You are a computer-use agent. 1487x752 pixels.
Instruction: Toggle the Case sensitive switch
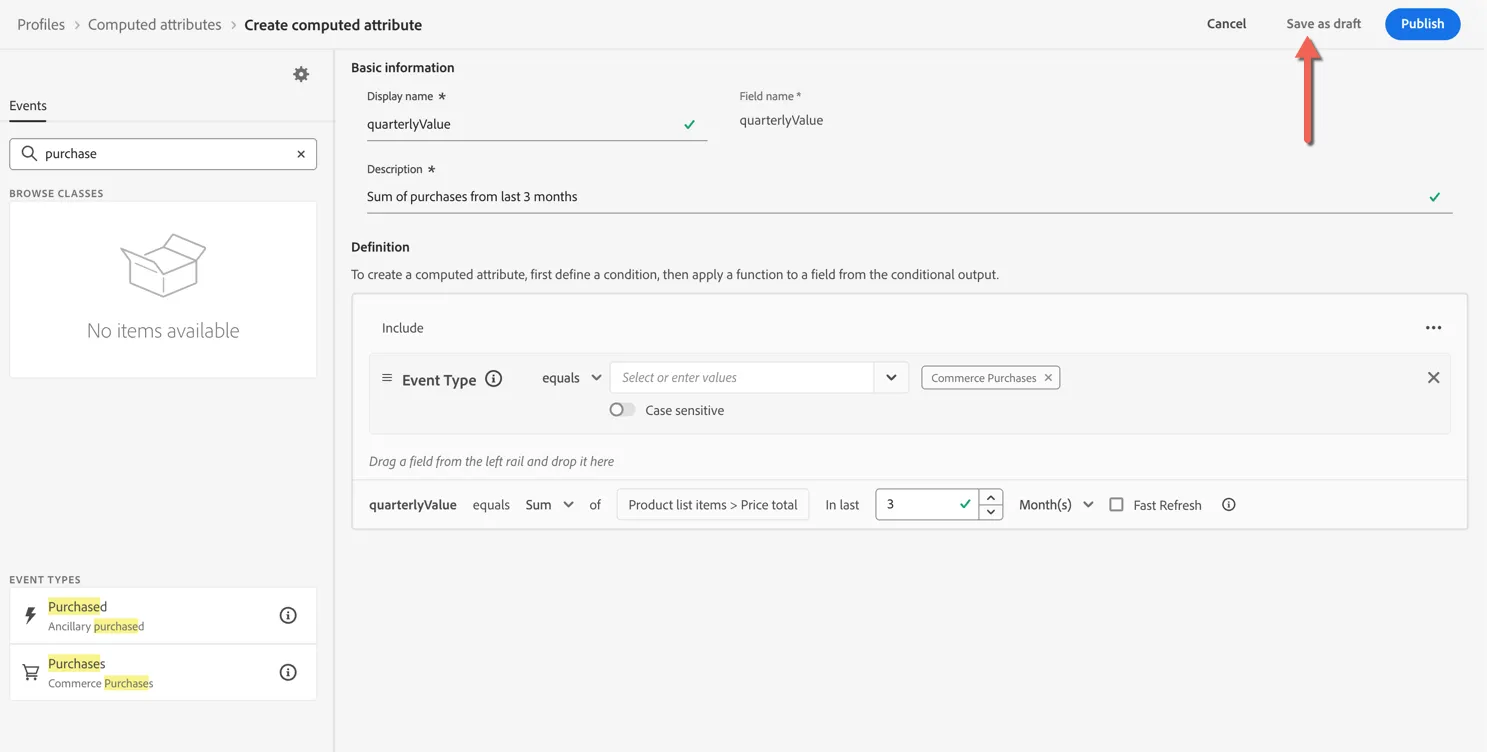click(x=622, y=410)
